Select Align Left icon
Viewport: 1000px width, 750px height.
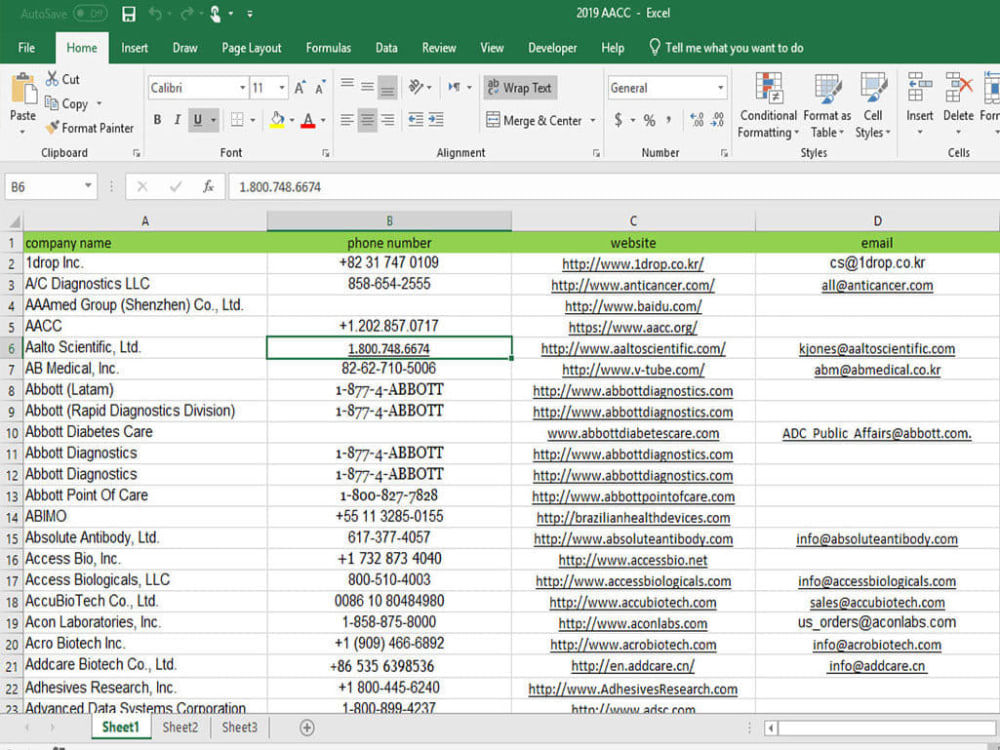click(347, 120)
